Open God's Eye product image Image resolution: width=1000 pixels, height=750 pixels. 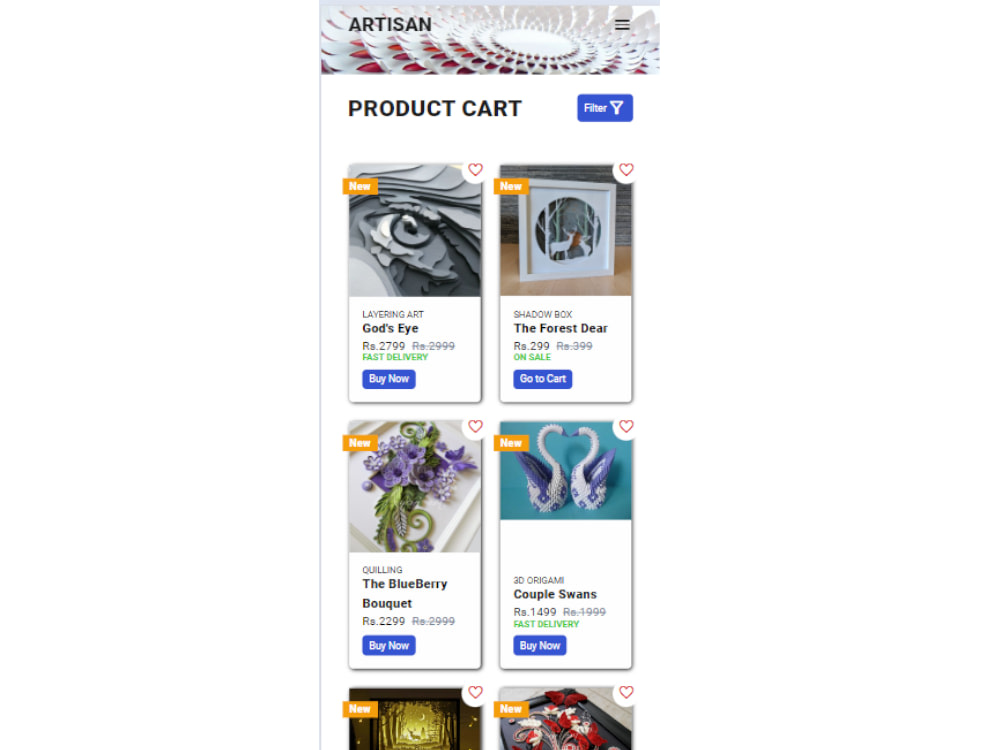click(415, 230)
